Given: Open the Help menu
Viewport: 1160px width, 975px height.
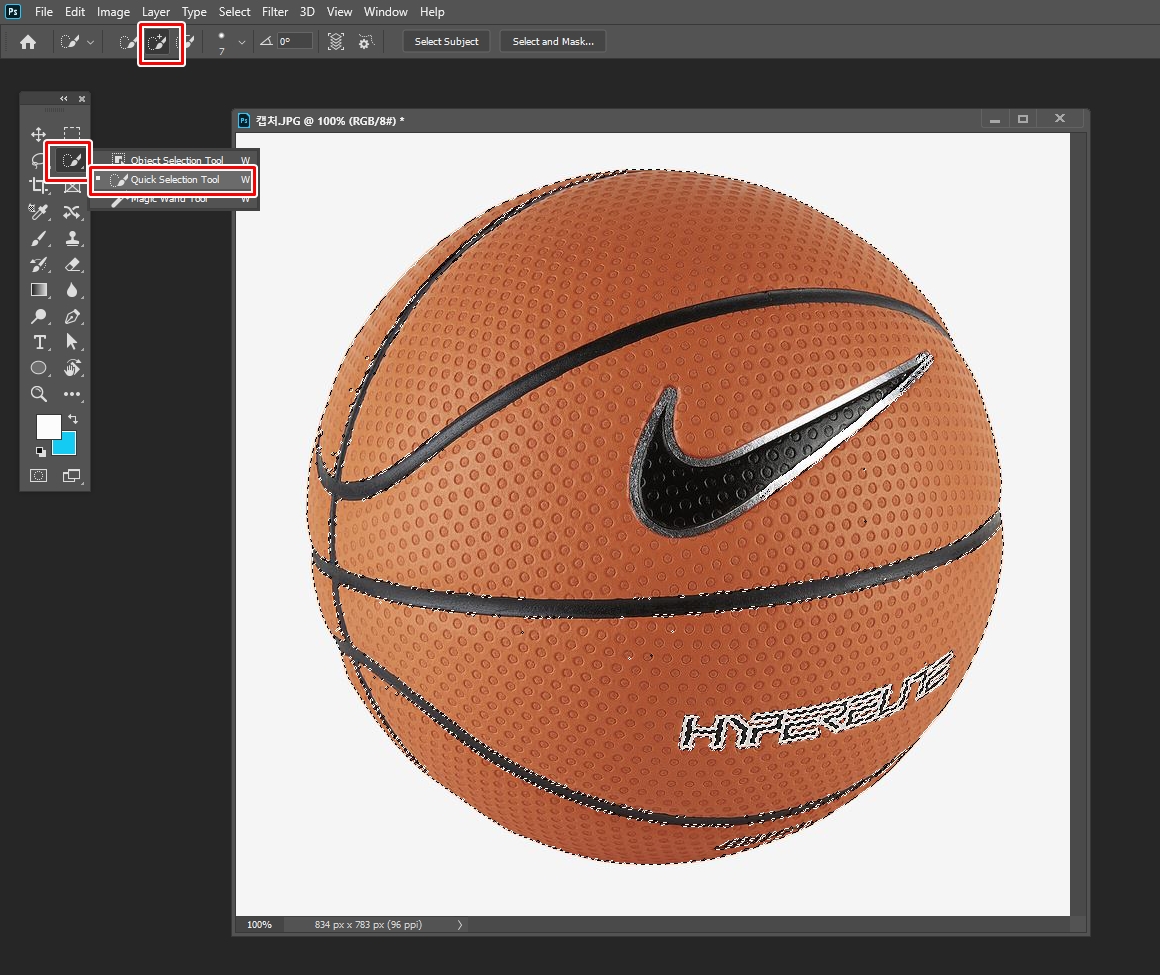Looking at the screenshot, I should [x=432, y=12].
